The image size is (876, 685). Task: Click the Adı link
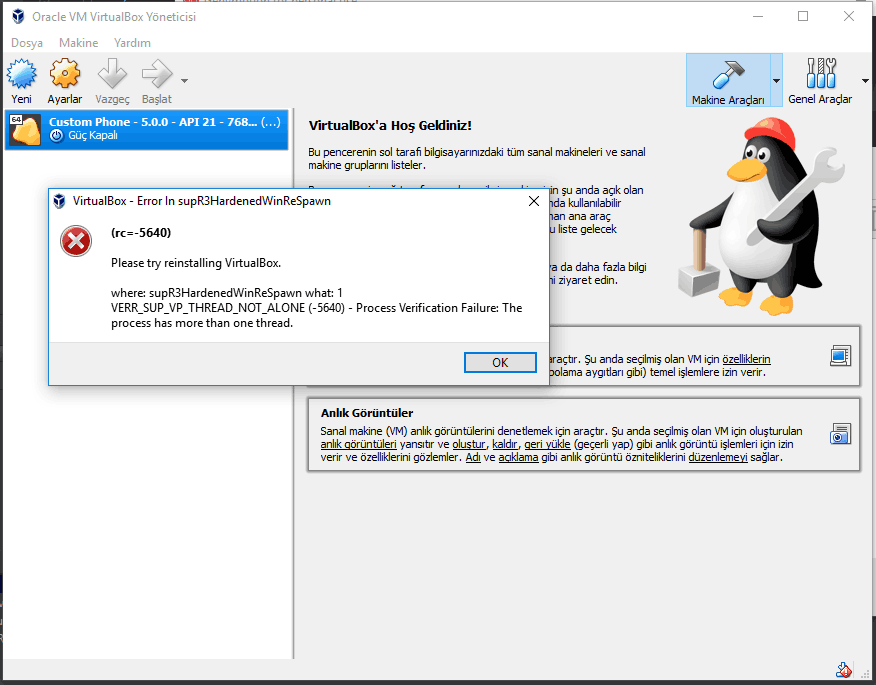(x=473, y=457)
